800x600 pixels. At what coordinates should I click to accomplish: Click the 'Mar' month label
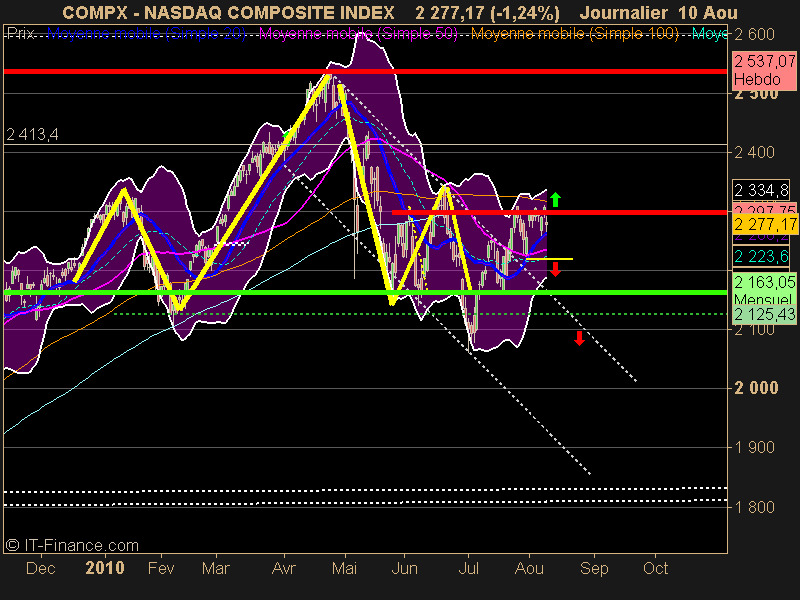(x=216, y=568)
